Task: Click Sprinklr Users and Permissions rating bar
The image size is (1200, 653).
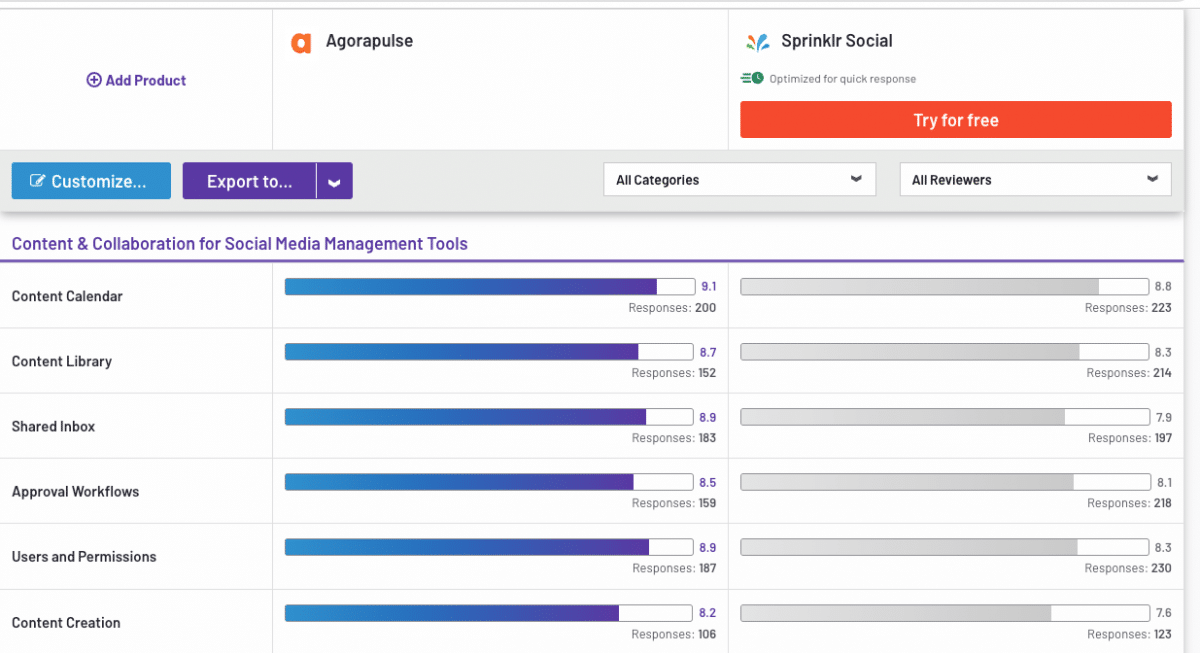Action: pyautogui.click(x=944, y=547)
